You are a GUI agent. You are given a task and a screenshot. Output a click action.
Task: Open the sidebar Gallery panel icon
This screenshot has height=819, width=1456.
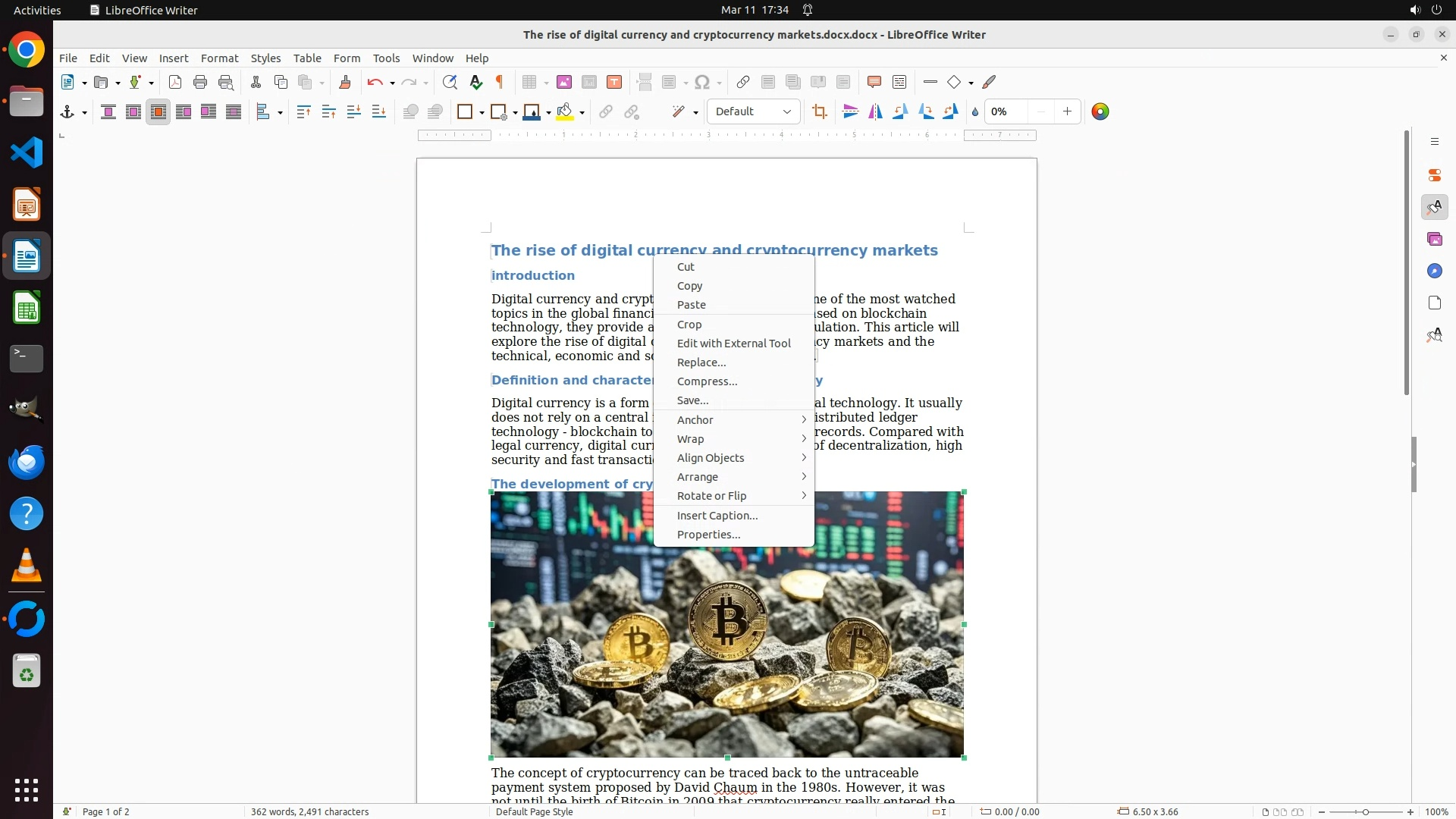pyautogui.click(x=1435, y=240)
